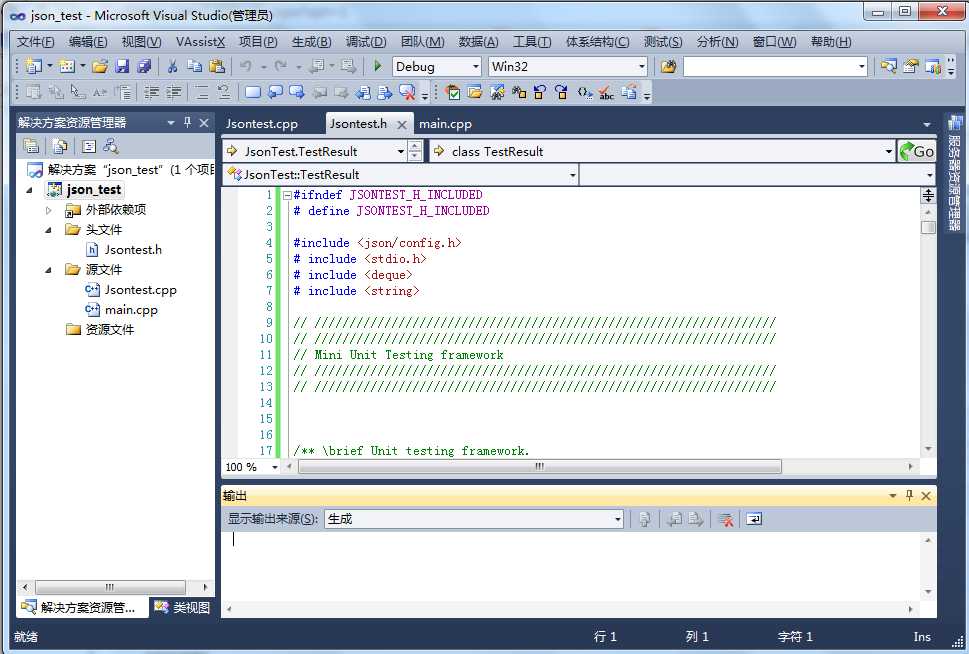Toggle auto-hide pin on Solution Explorer panel
969x654 pixels.
(x=188, y=123)
